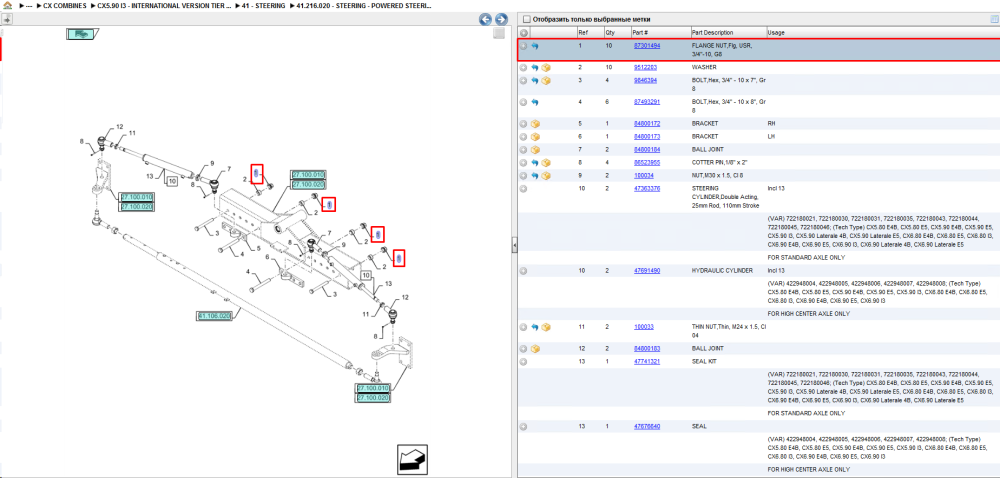Screen dimensions: 1000x478
Task: Collapse the parts list with splitter arrow
Action: 514,245
